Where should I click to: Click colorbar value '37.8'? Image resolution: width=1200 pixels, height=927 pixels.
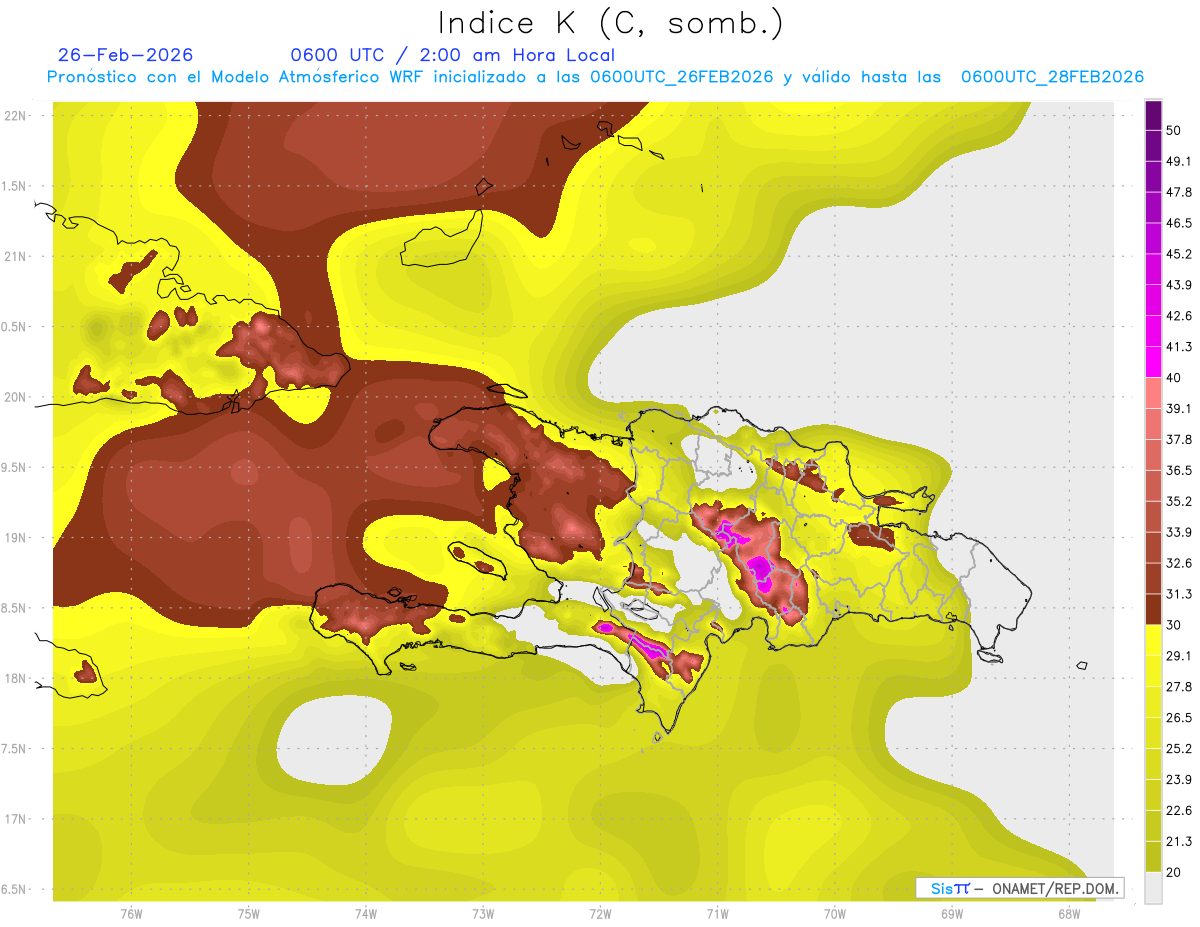point(1179,440)
